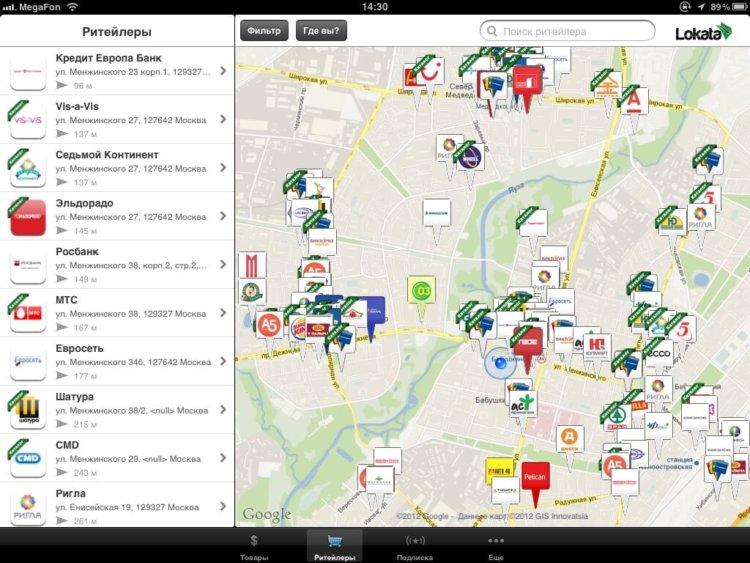
Task: Select the ECCO map pin
Action: pyautogui.click(x=659, y=353)
